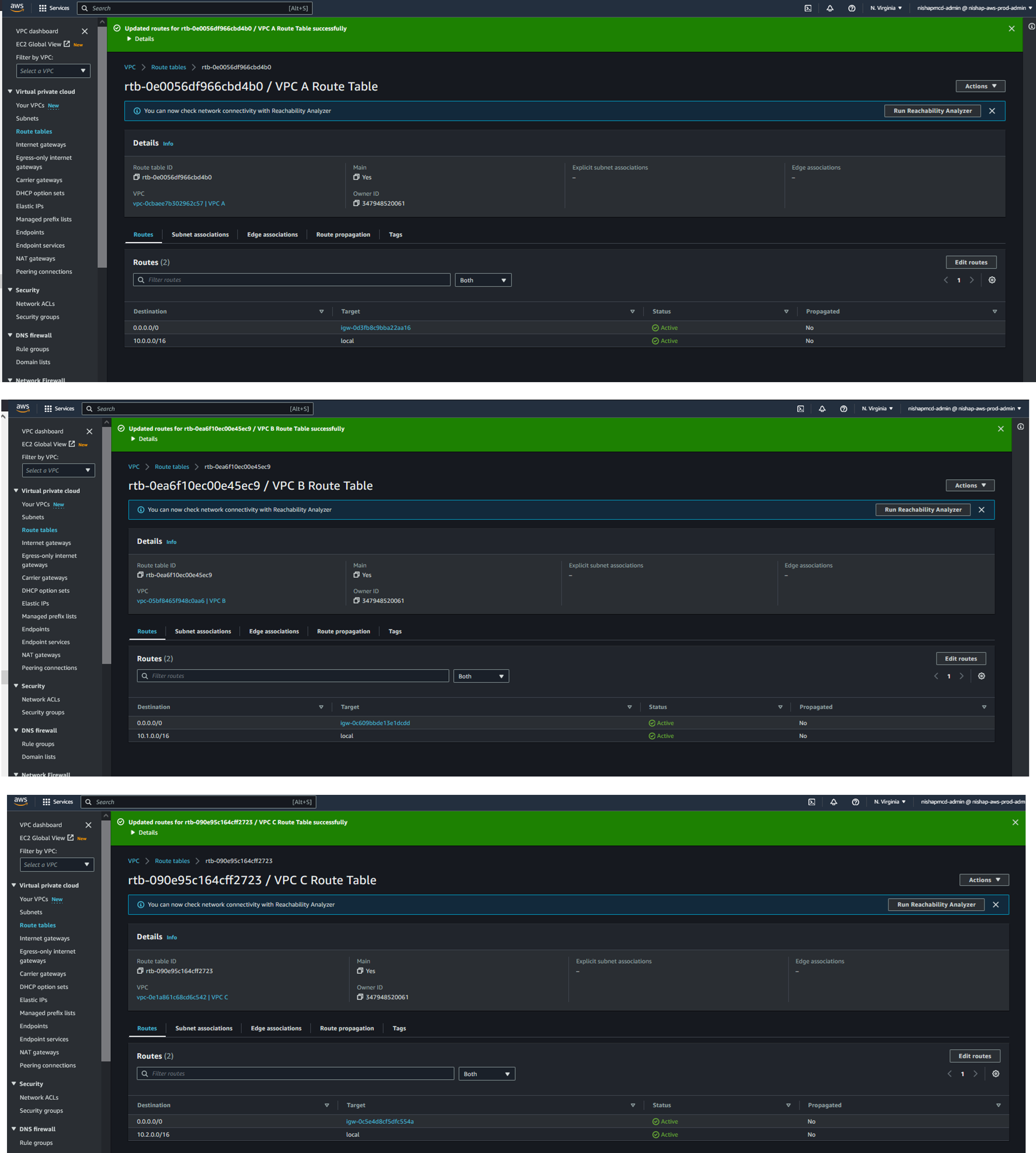Click help question mark in topmost console header
1036x1153 pixels.
pyautogui.click(x=851, y=8)
